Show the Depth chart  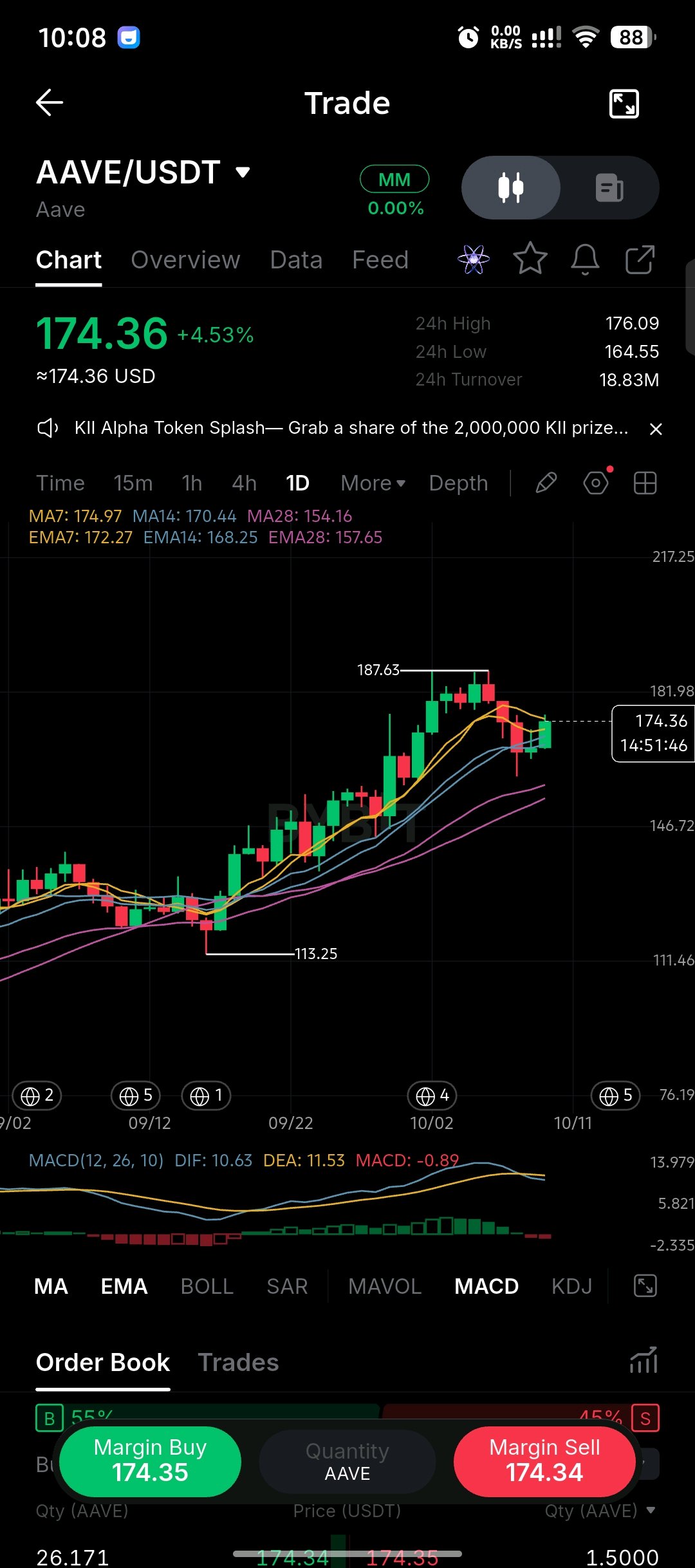coord(459,483)
